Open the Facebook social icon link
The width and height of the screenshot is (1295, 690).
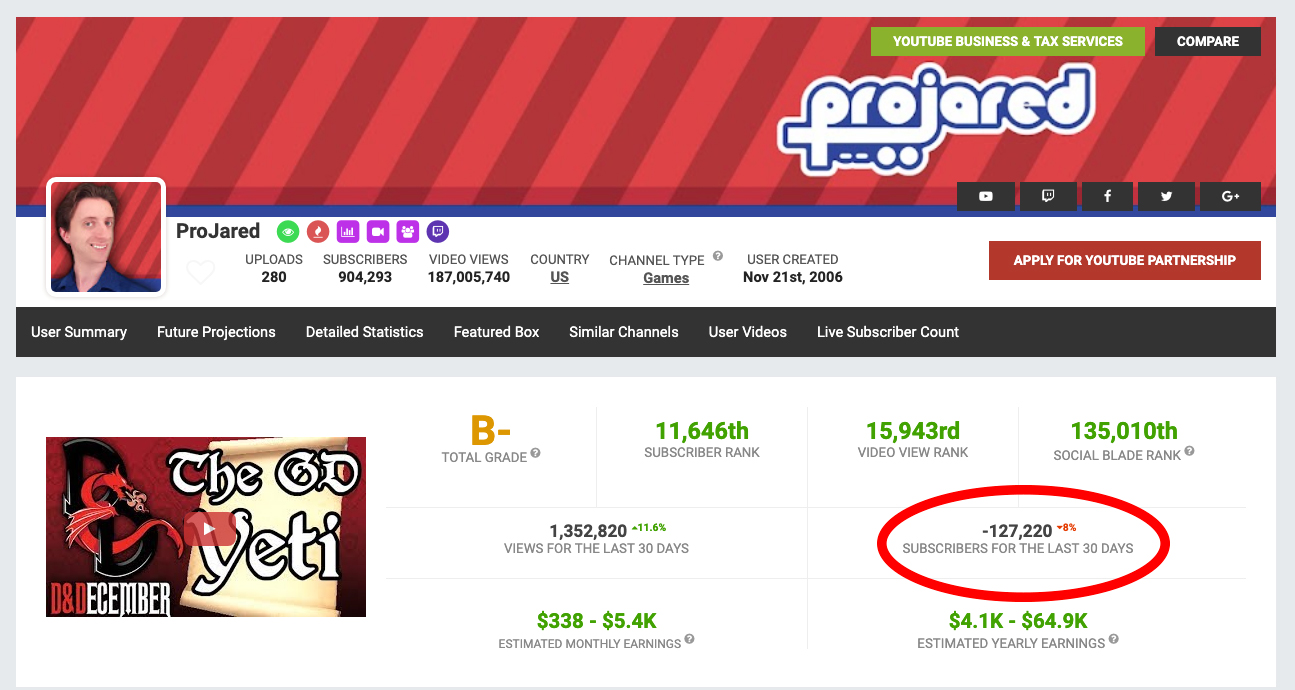tap(1108, 197)
